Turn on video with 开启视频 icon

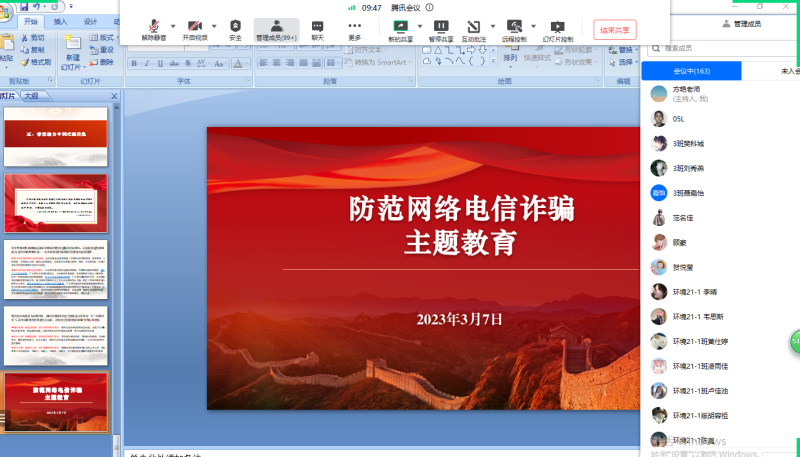pos(195,26)
